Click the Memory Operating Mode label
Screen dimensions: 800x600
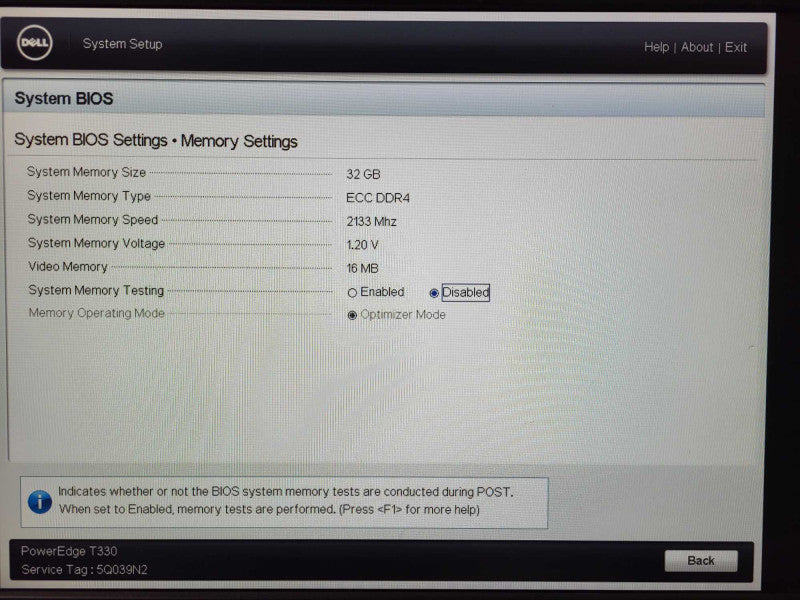tap(96, 313)
